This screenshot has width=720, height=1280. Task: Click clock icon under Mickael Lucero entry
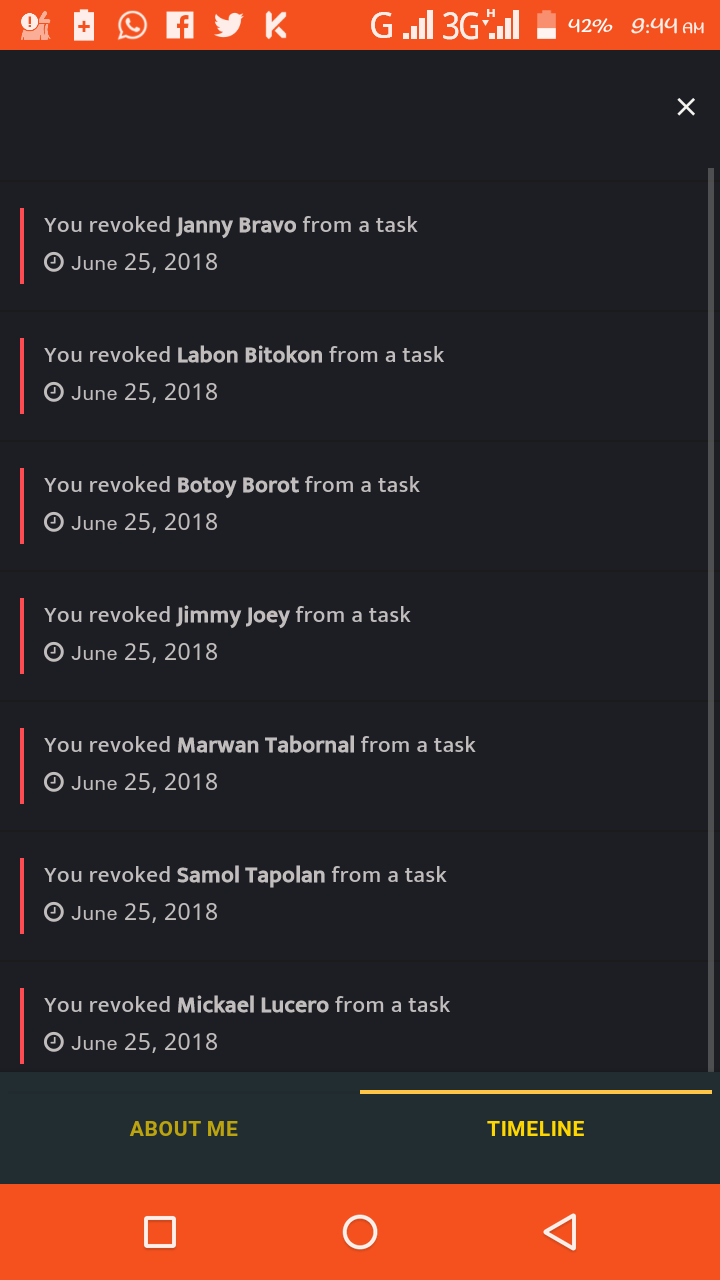pos(54,1043)
